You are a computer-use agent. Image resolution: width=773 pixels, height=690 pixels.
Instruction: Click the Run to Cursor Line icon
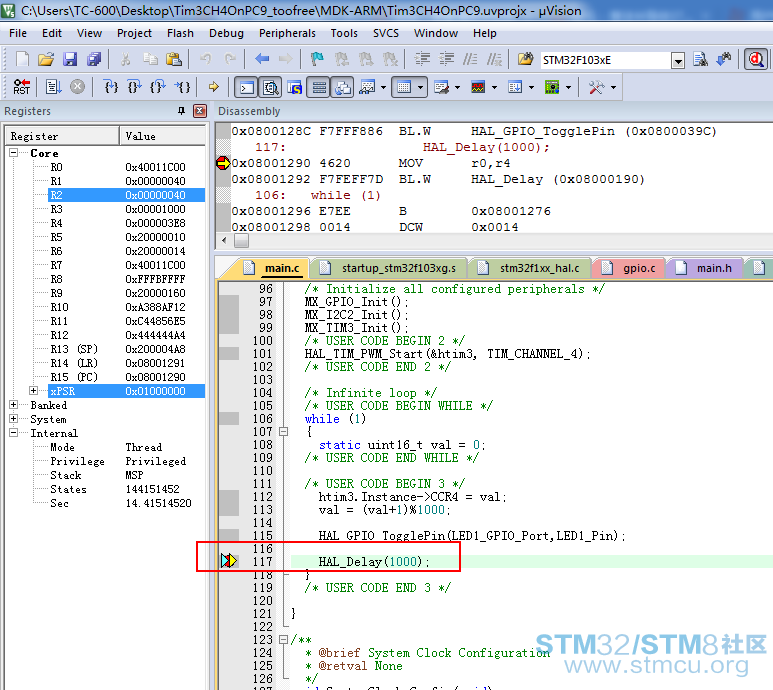tap(182, 87)
